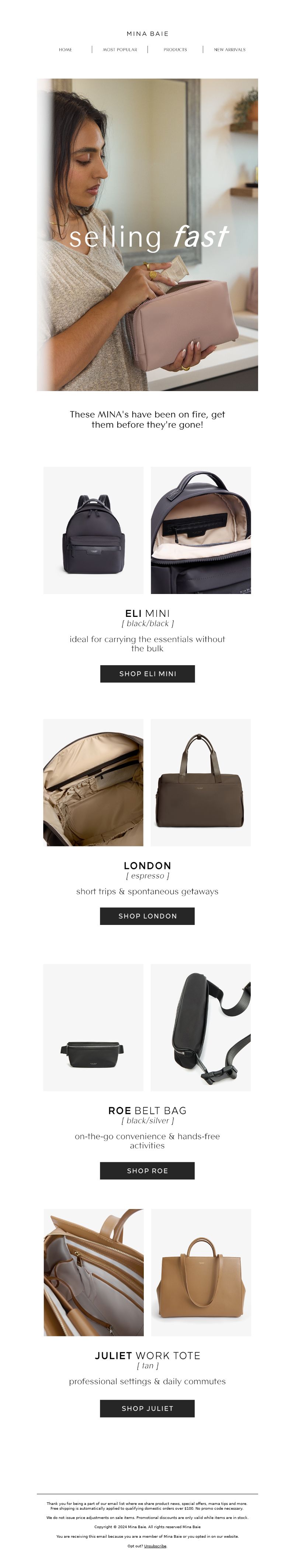The width and height of the screenshot is (295, 1568).
Task: View the Eli Mini open interior image
Action: point(201,530)
